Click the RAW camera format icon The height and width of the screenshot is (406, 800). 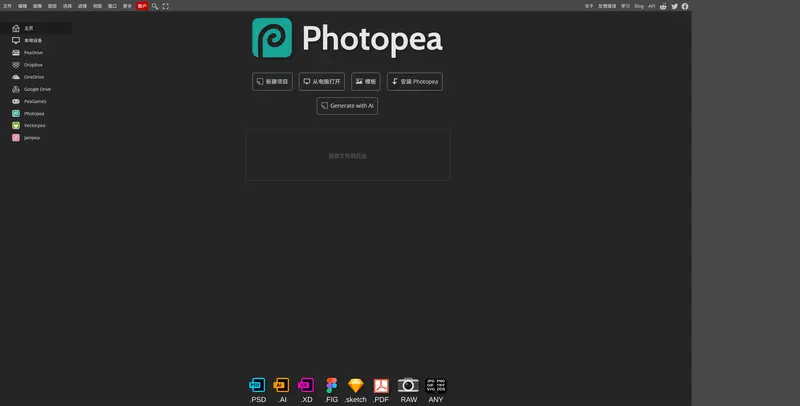[x=408, y=390]
